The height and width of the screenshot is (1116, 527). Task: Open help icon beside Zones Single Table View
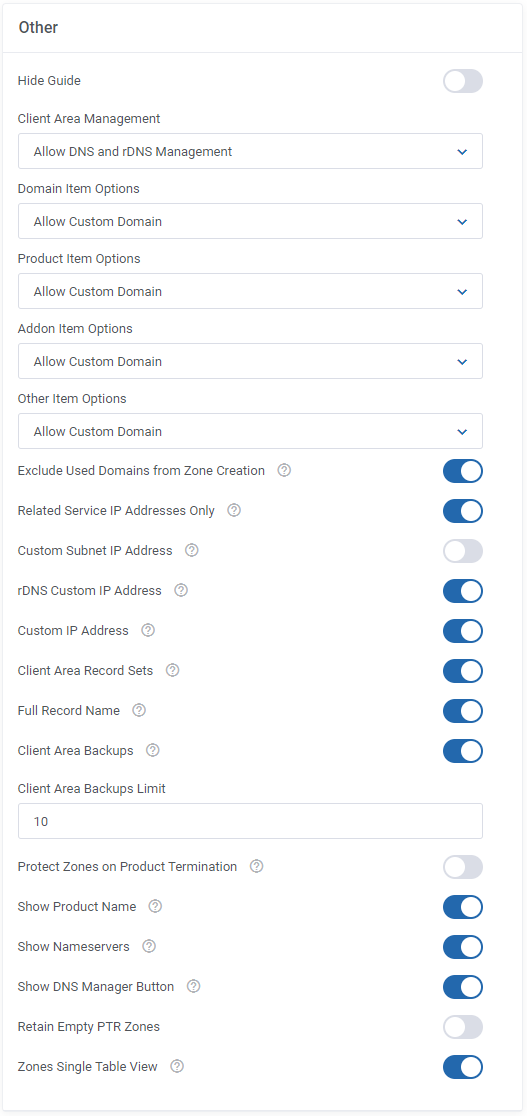tap(177, 1066)
